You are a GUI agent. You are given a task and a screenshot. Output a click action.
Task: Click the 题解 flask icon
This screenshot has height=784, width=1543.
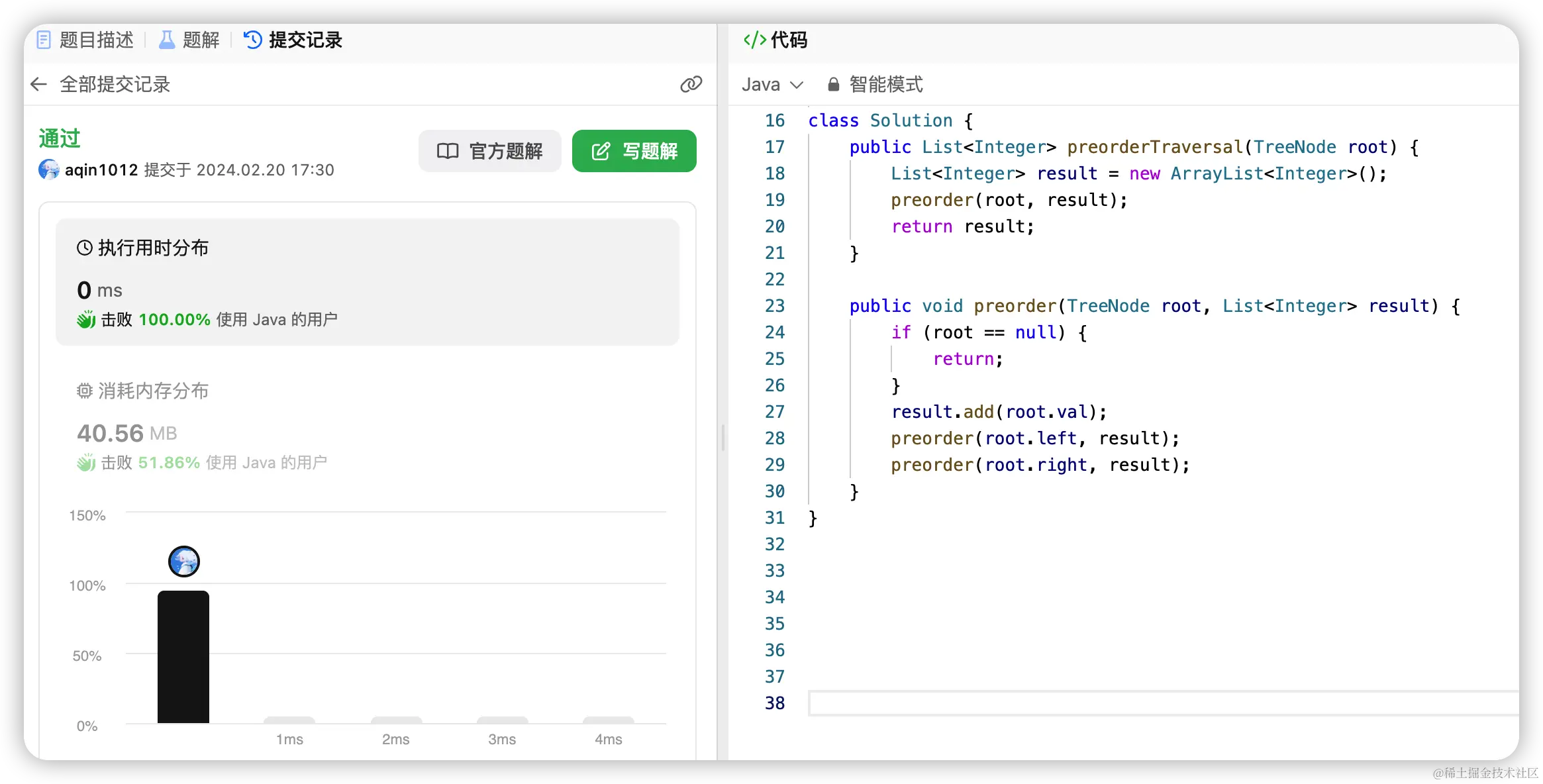pyautogui.click(x=167, y=40)
